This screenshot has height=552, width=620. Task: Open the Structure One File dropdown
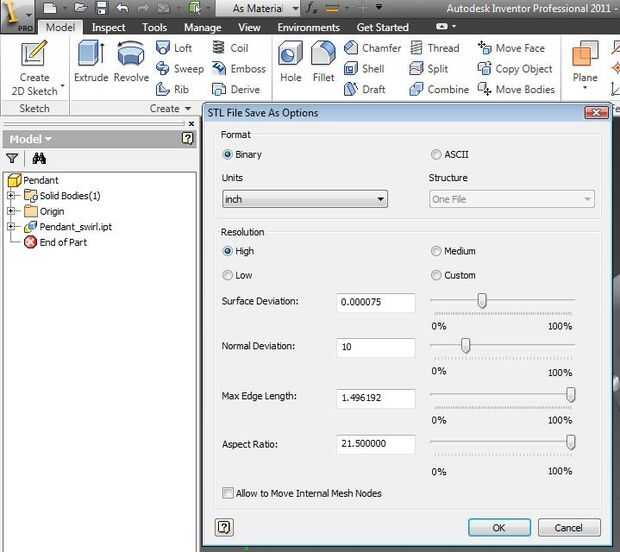[x=512, y=199]
